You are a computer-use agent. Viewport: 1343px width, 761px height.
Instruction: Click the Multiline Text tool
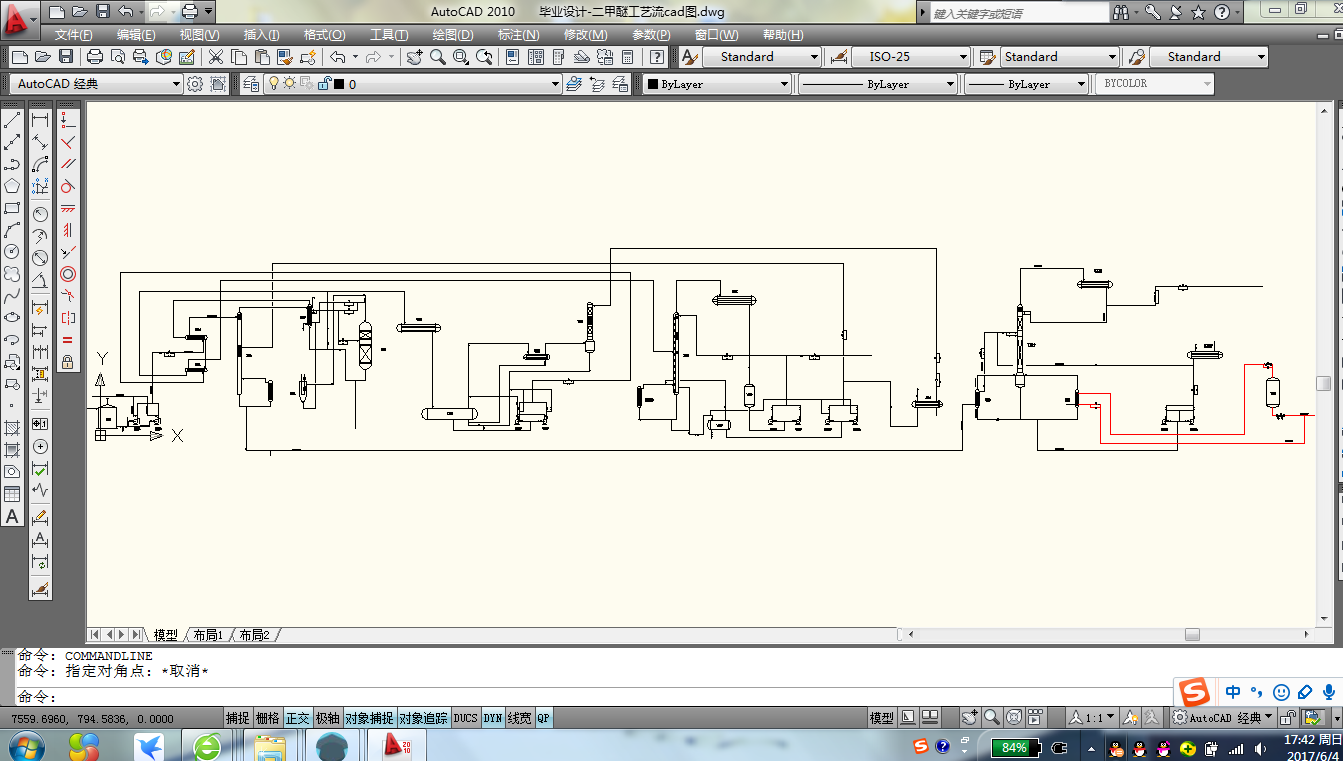[12, 517]
